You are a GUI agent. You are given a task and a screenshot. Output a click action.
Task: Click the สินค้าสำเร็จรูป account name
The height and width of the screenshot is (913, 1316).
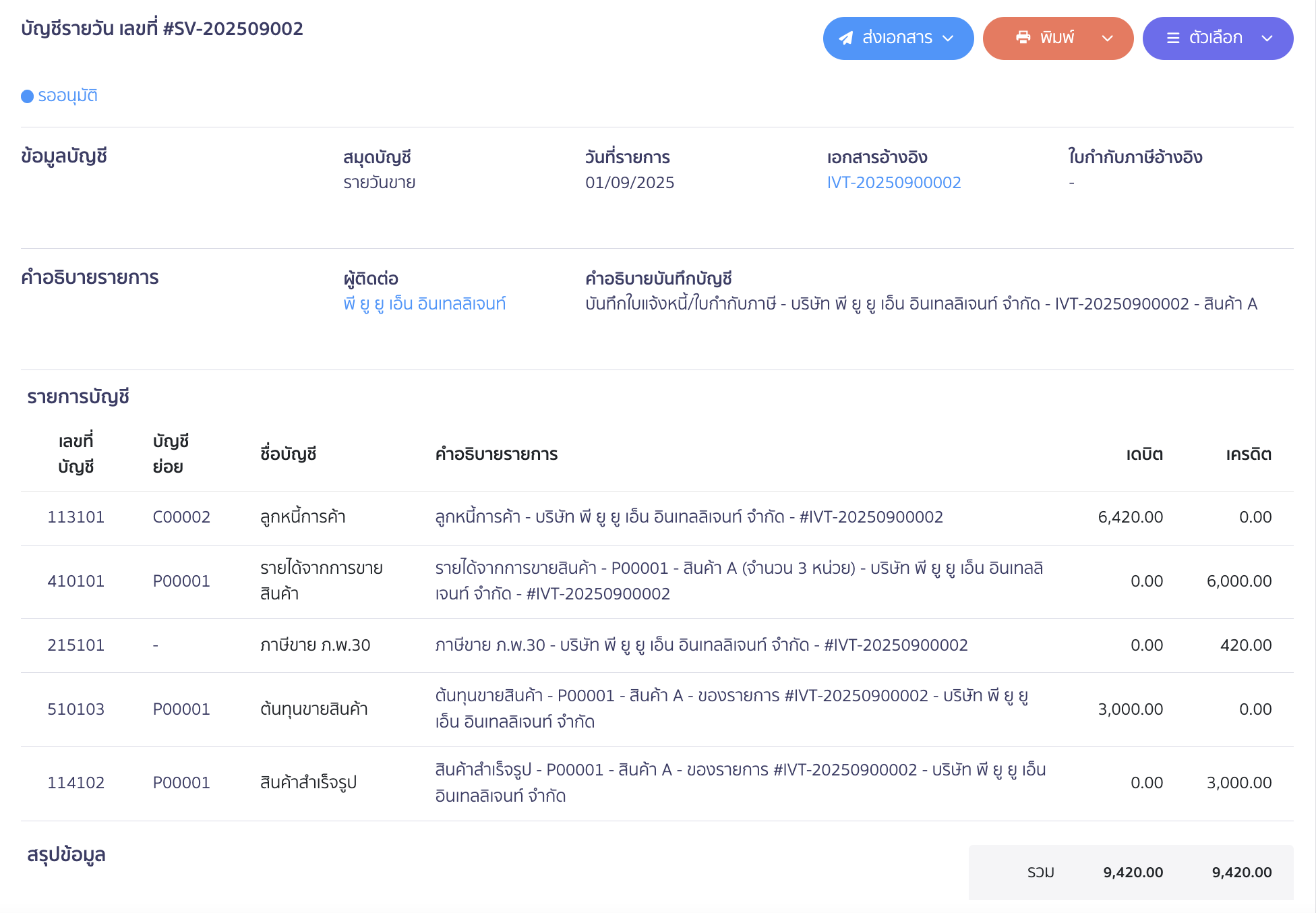pos(308,783)
